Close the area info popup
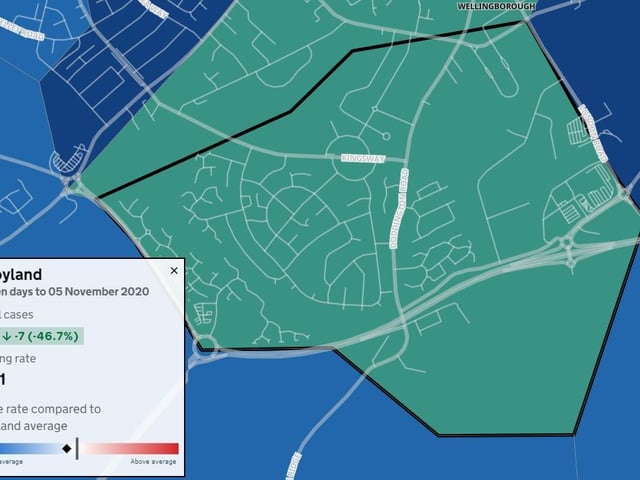Image resolution: width=640 pixels, height=480 pixels. [x=174, y=271]
